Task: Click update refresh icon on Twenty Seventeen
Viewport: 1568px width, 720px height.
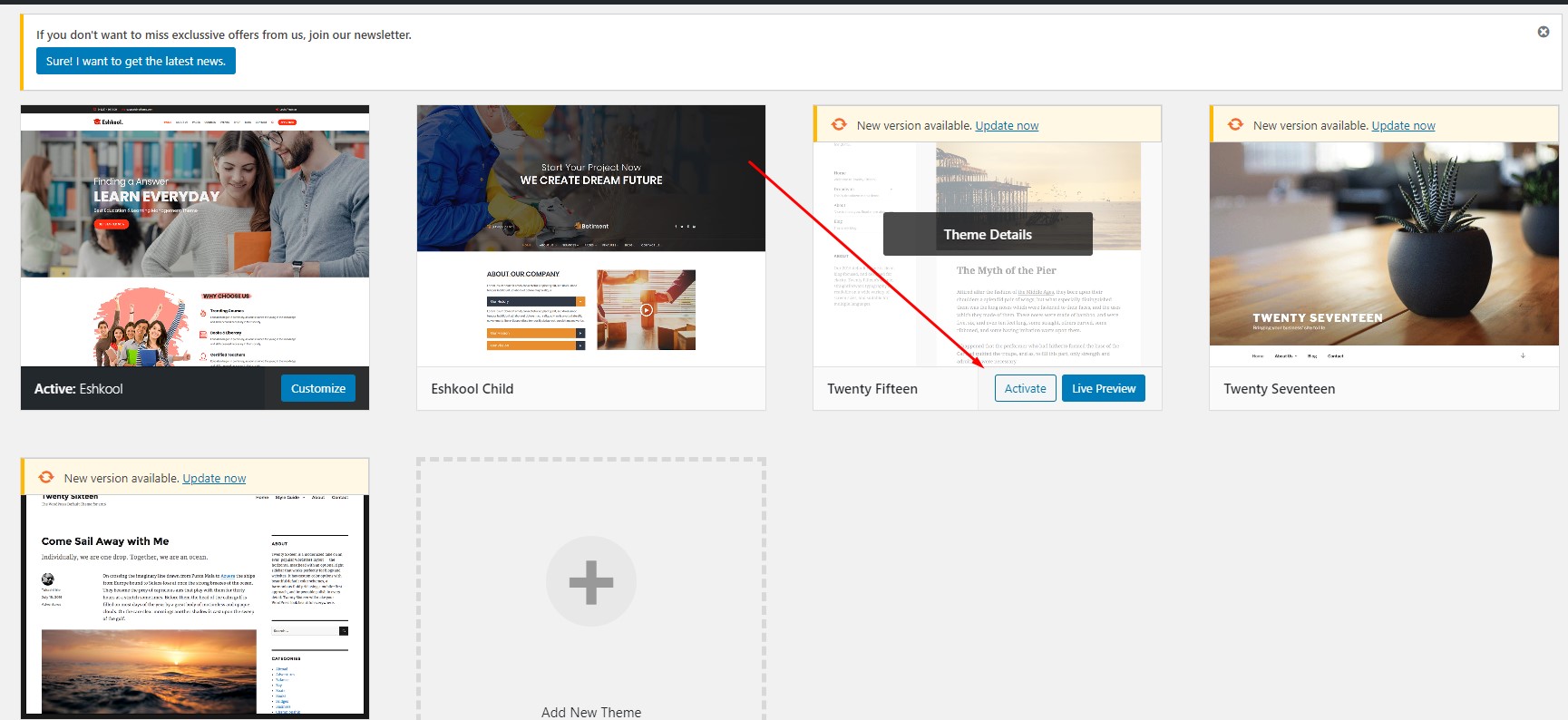Action: (1235, 124)
